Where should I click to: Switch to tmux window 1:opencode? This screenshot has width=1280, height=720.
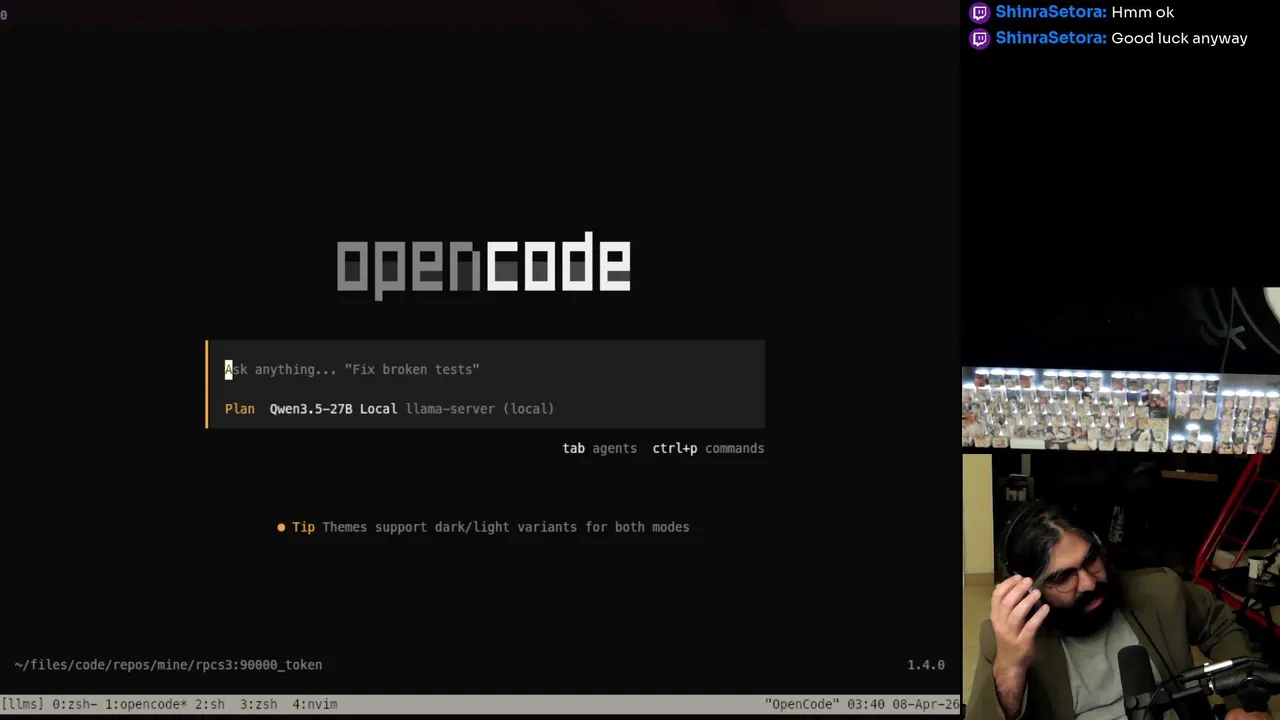pos(146,704)
